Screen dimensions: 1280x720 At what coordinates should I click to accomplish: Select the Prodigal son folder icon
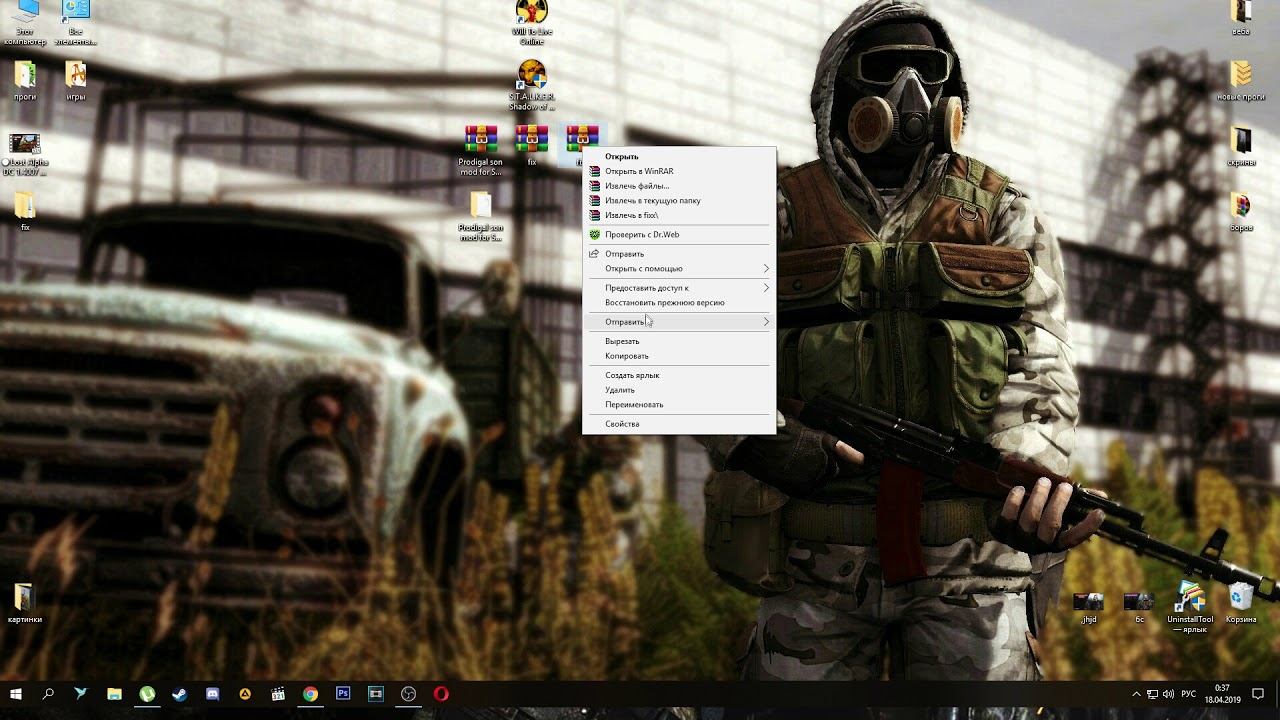click(481, 205)
